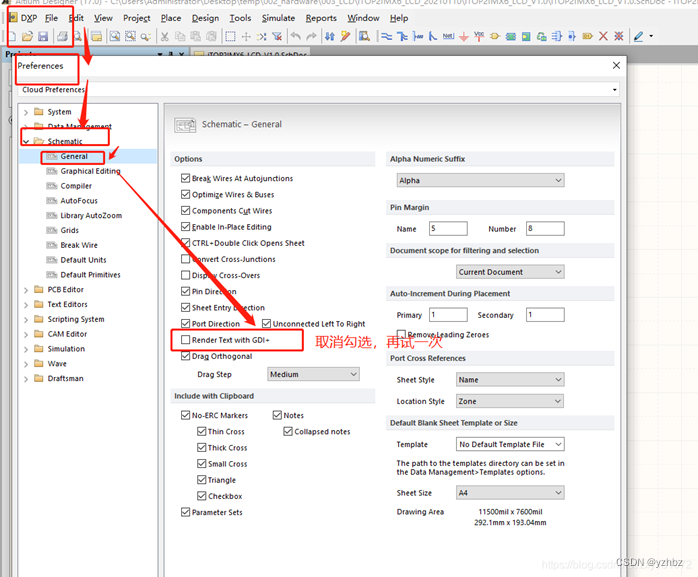Toggle Drag Orthogonal checkbox
This screenshot has height=577, width=698.
186,356
